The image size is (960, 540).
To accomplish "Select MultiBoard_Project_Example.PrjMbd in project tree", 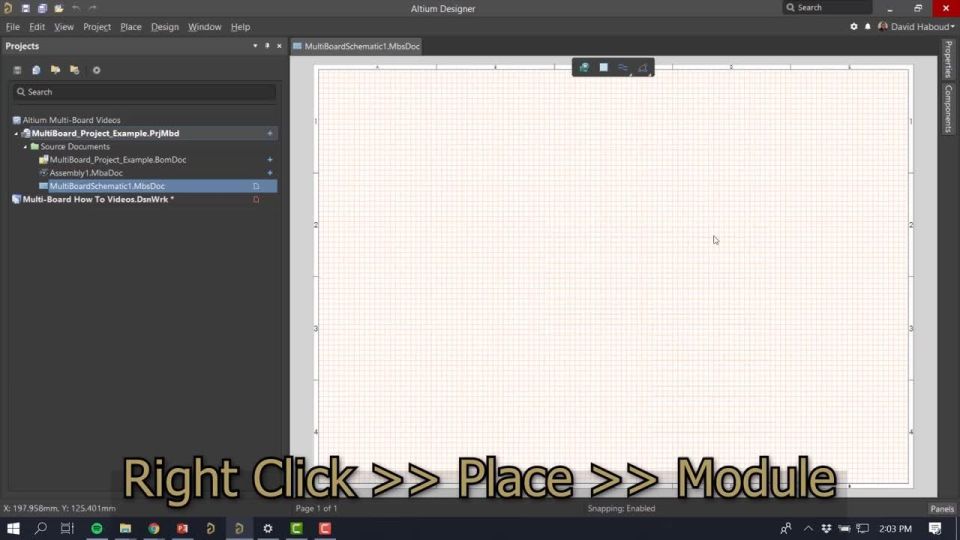I will point(105,133).
